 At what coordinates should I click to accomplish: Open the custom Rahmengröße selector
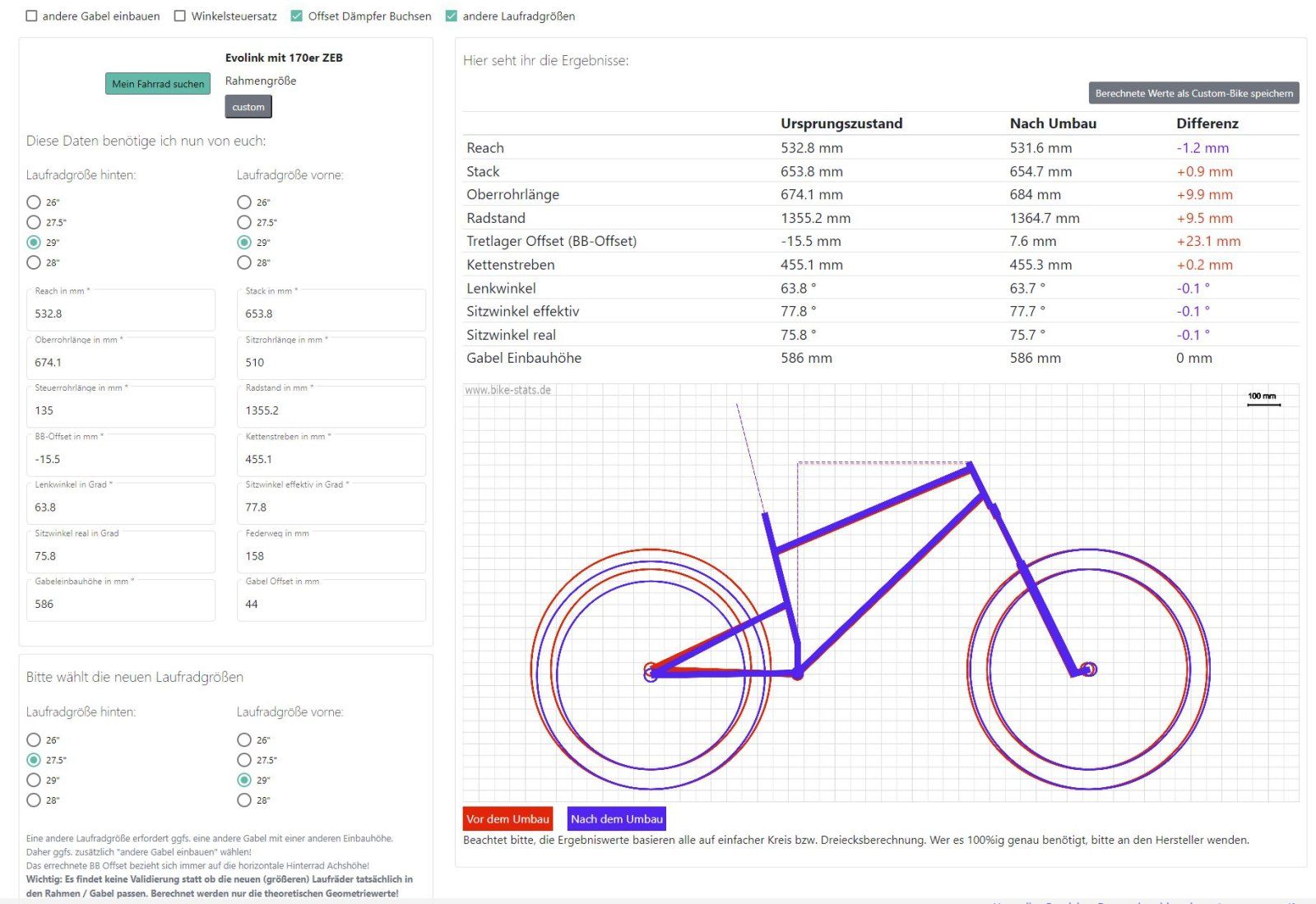click(x=248, y=107)
